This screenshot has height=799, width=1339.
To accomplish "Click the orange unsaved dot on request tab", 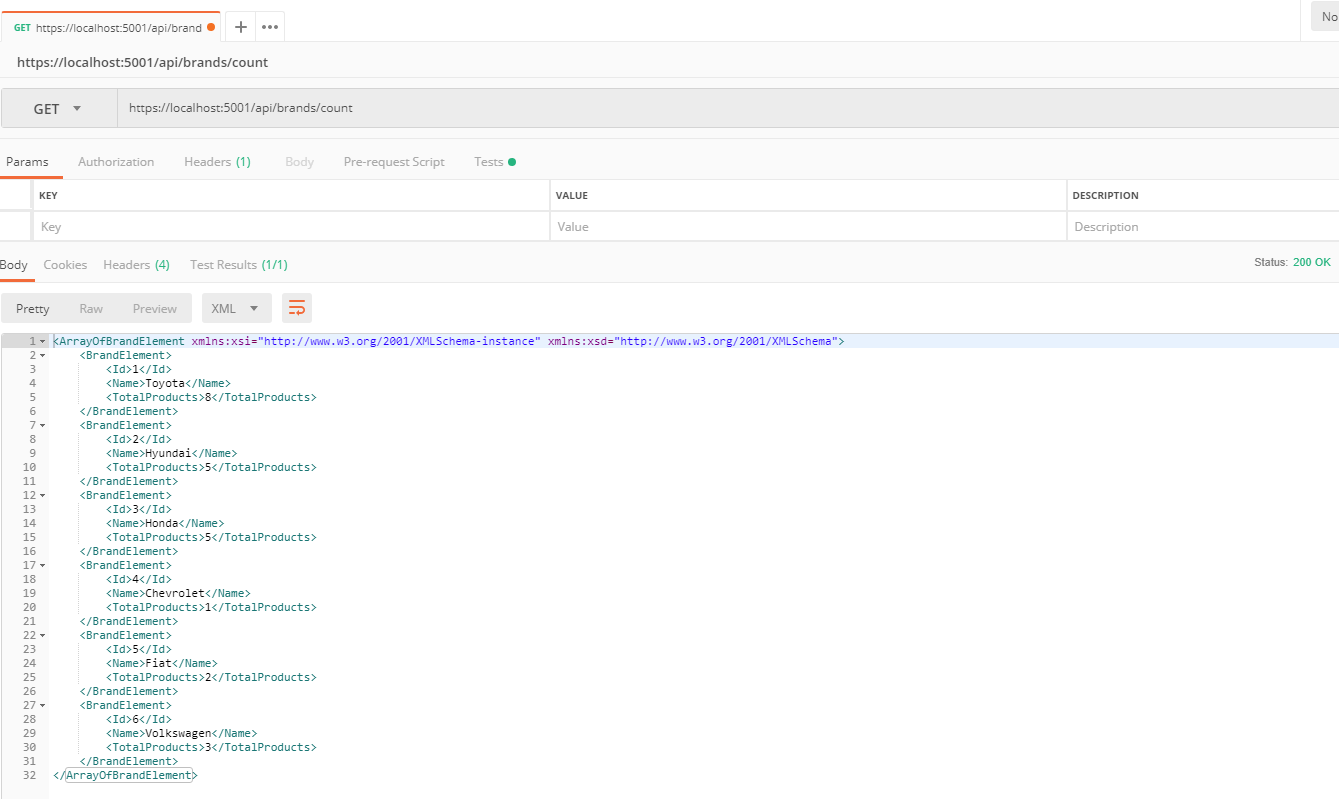I will click(211, 28).
